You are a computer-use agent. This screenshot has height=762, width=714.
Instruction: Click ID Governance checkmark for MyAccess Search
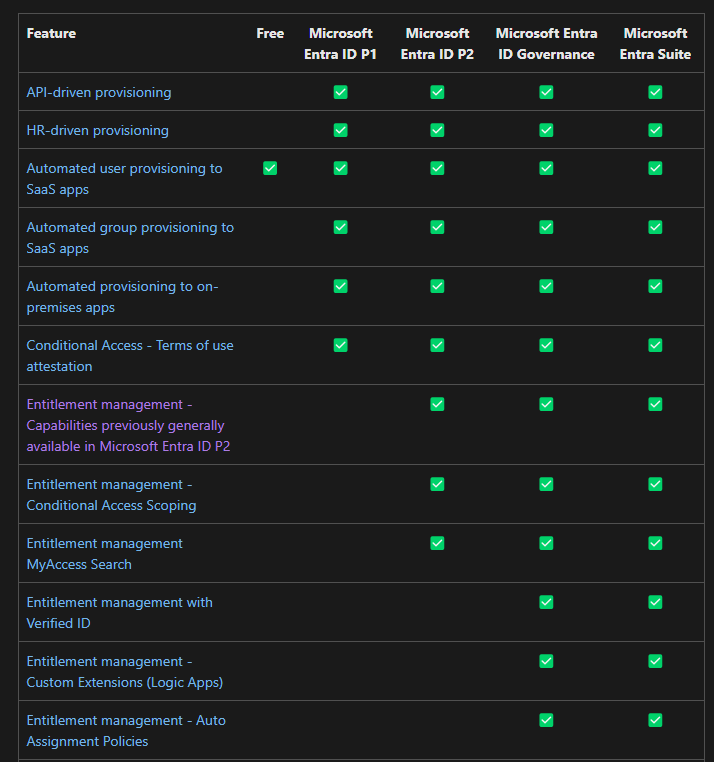[x=546, y=543]
